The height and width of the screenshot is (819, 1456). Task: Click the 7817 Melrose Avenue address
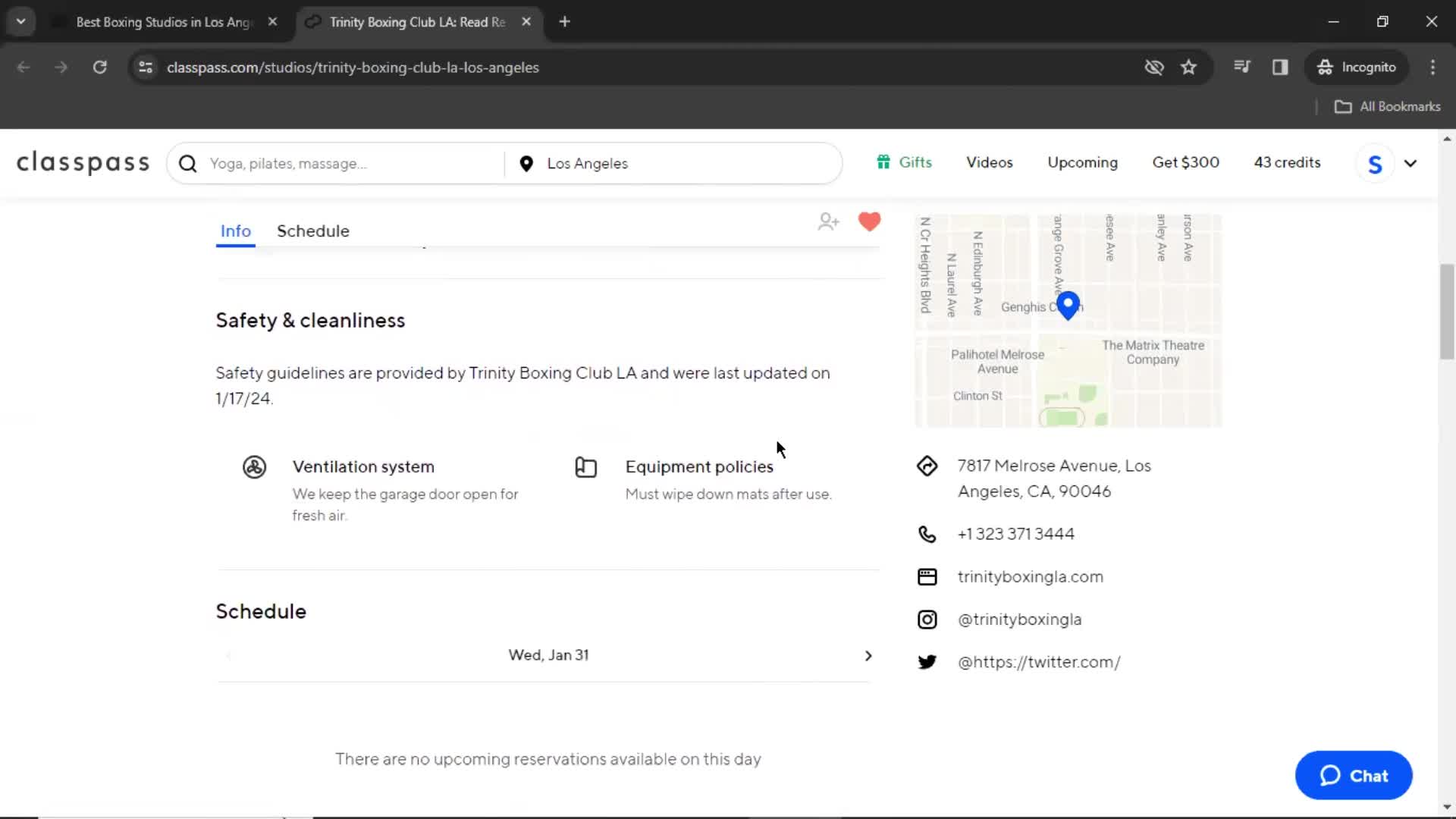(x=1054, y=479)
